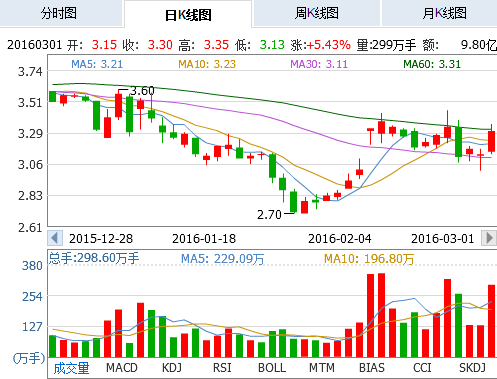Switch to the 分时图 tab
The width and height of the screenshot is (497, 379).
click(59, 13)
